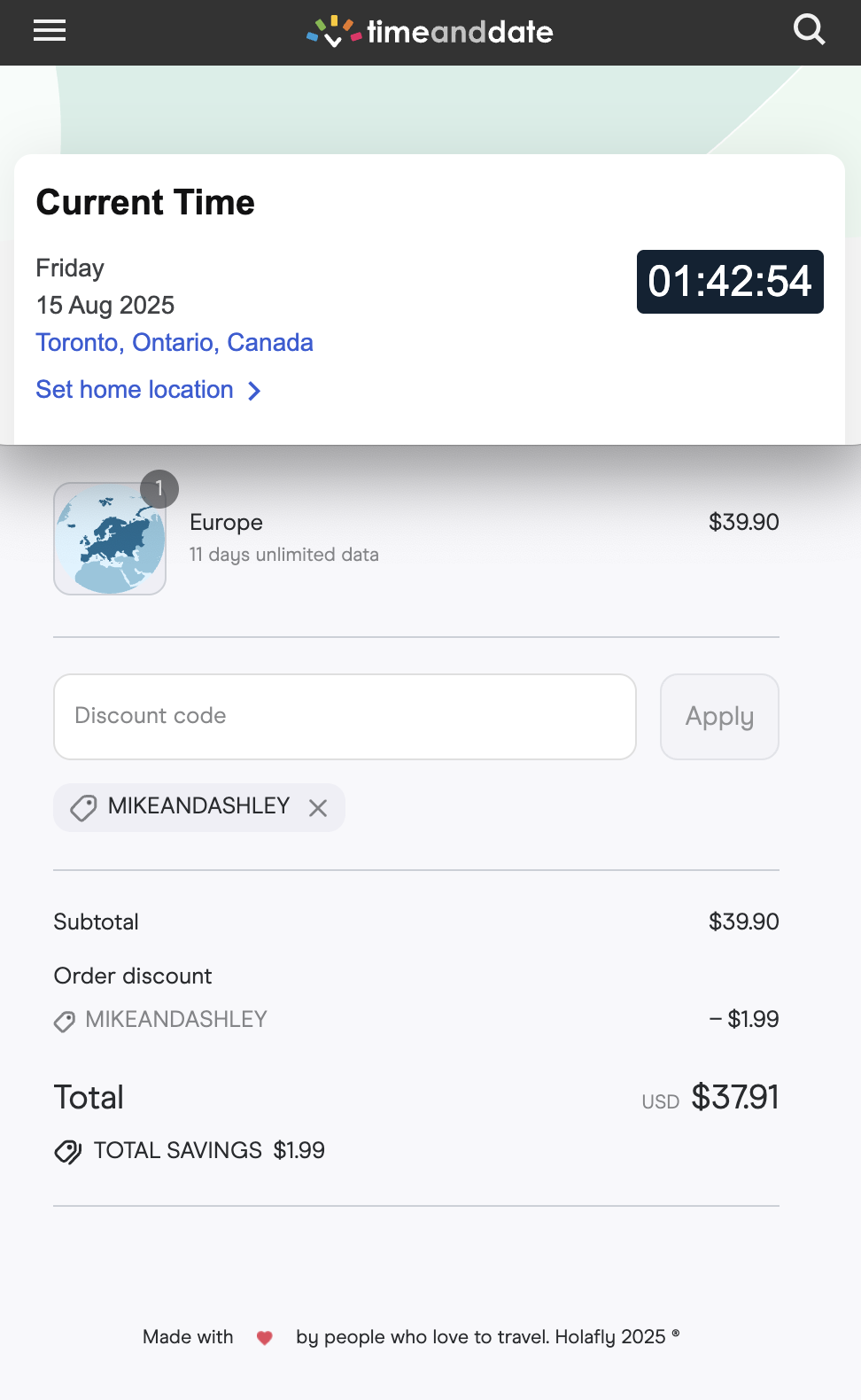This screenshot has width=861, height=1400.
Task: Click the MIKEANDASHLEY discount chip label
Action: [198, 805]
